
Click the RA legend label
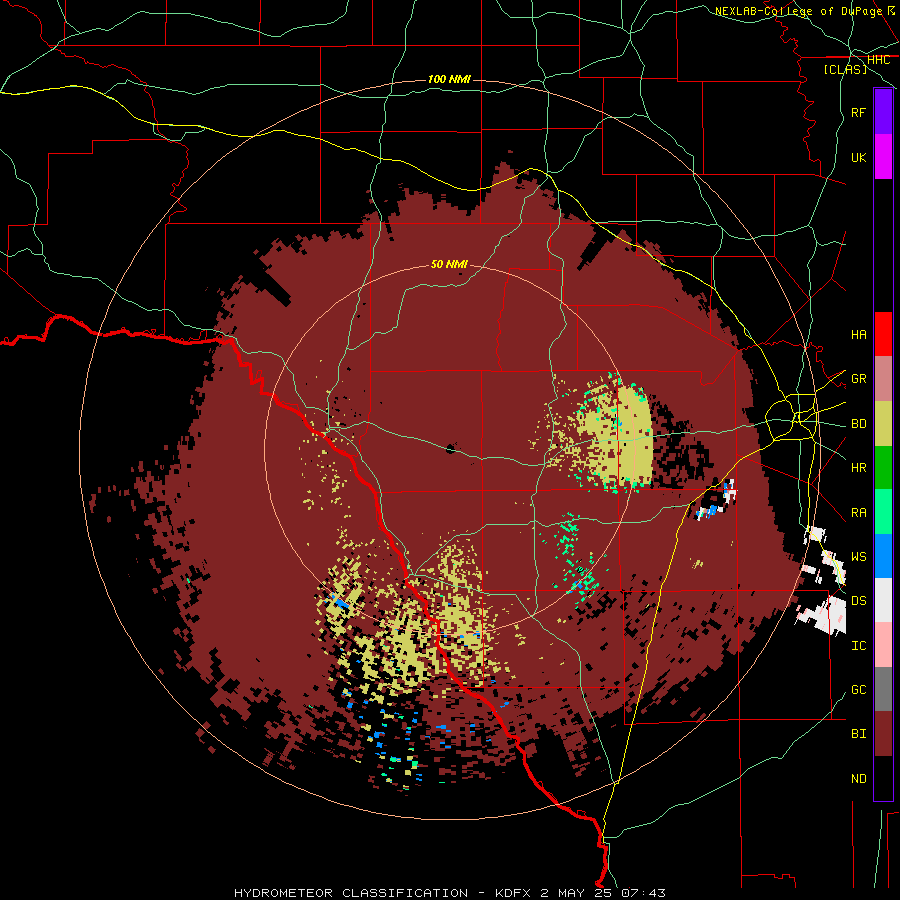[858, 513]
